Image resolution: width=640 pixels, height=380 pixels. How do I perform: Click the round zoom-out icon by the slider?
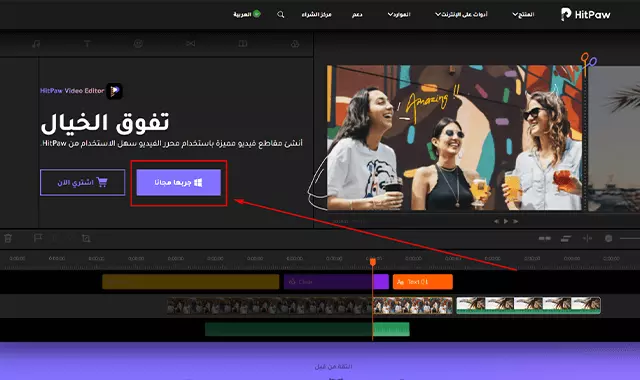point(609,238)
